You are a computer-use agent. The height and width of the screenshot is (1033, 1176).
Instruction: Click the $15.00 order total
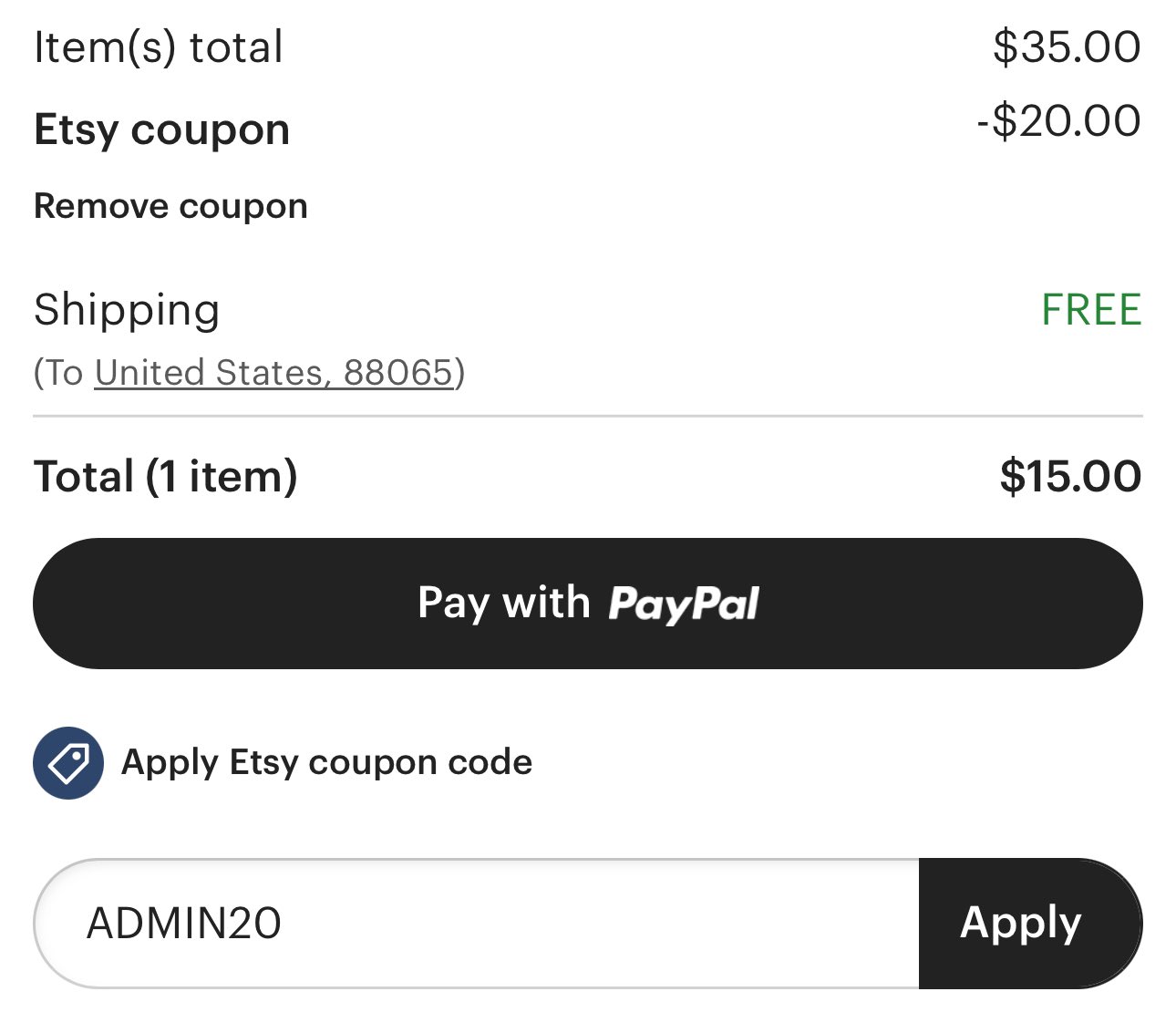[x=1070, y=477]
